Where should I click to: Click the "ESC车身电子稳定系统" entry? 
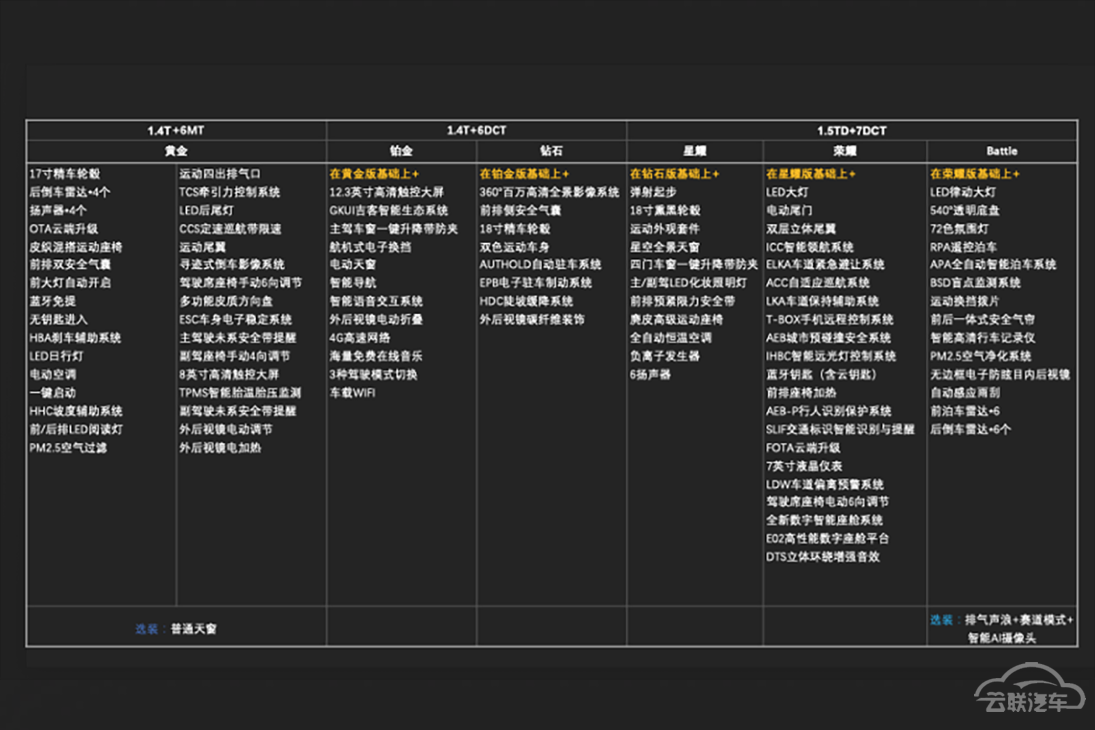coord(235,319)
